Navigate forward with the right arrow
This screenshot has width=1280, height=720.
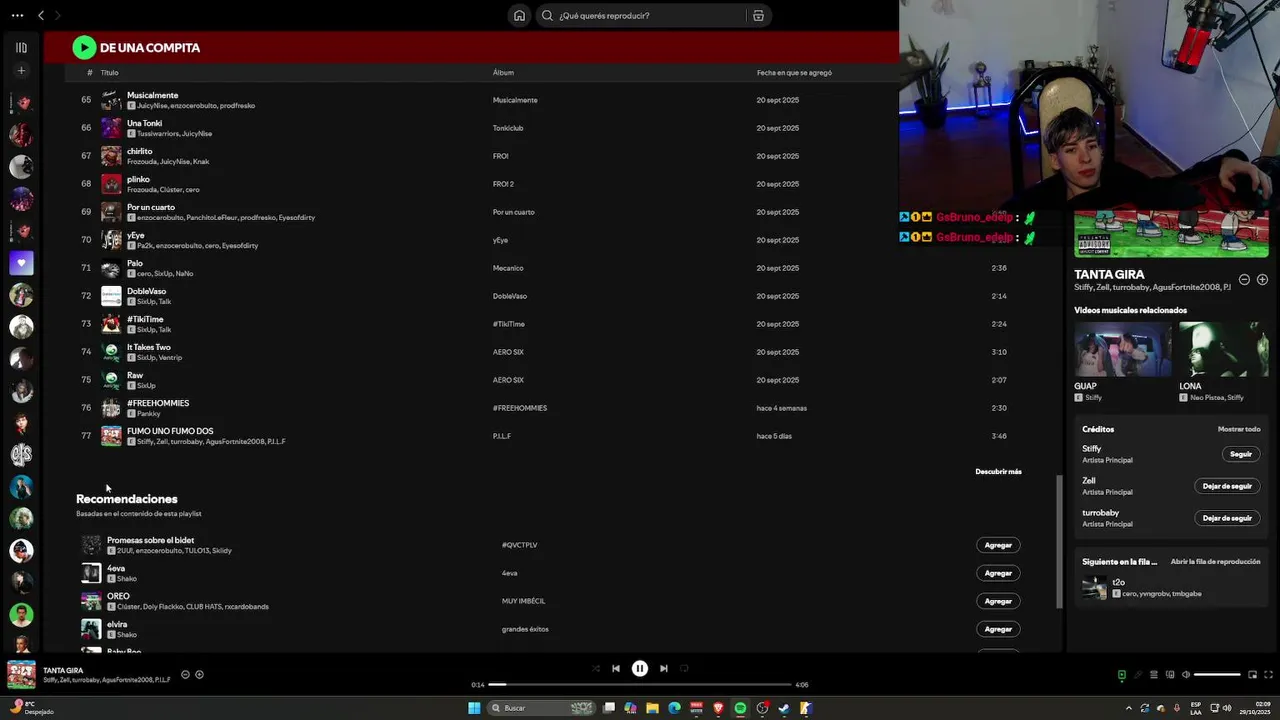pos(57,15)
